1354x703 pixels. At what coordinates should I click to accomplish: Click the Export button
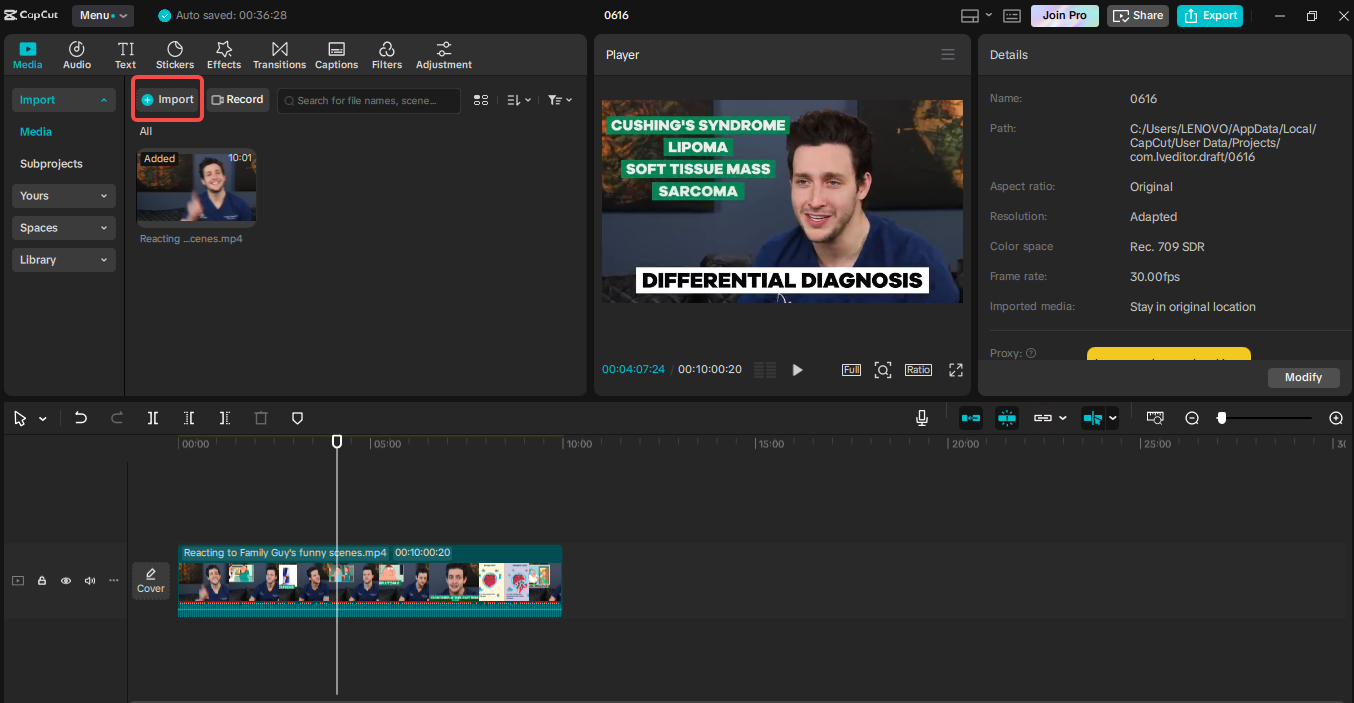tap(1209, 15)
